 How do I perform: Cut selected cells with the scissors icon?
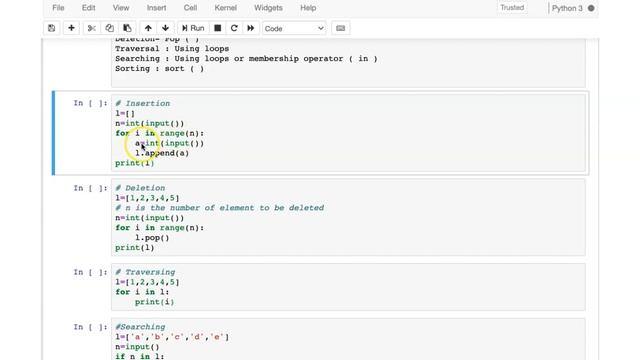coord(91,28)
